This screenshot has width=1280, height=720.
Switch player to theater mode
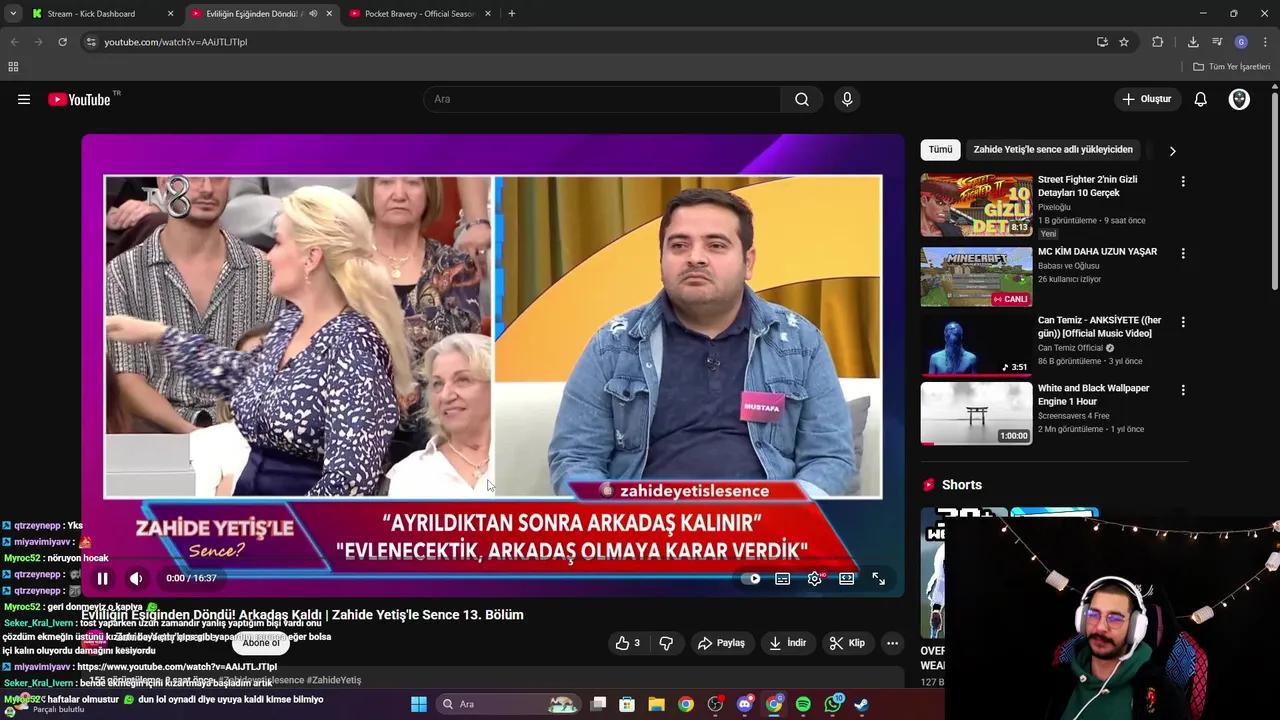point(847,578)
